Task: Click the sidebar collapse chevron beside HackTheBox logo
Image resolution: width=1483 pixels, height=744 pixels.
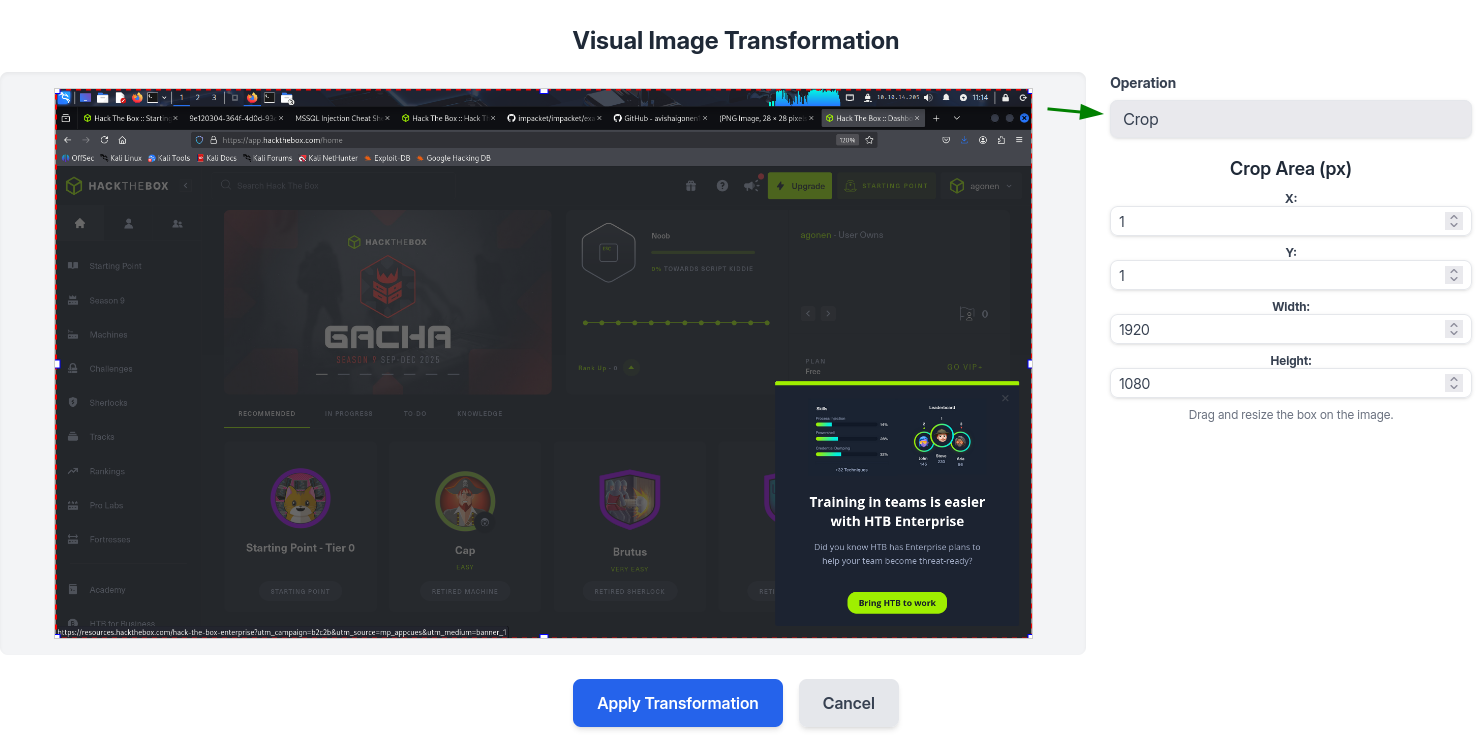Action: pyautogui.click(x=186, y=186)
